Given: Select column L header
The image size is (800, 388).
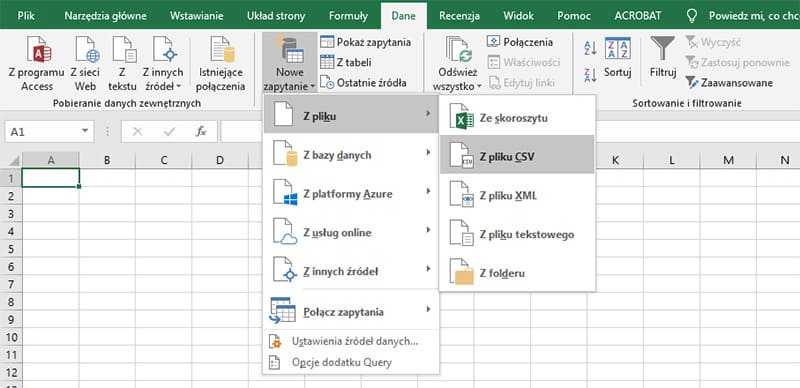Looking at the screenshot, I should [x=672, y=160].
